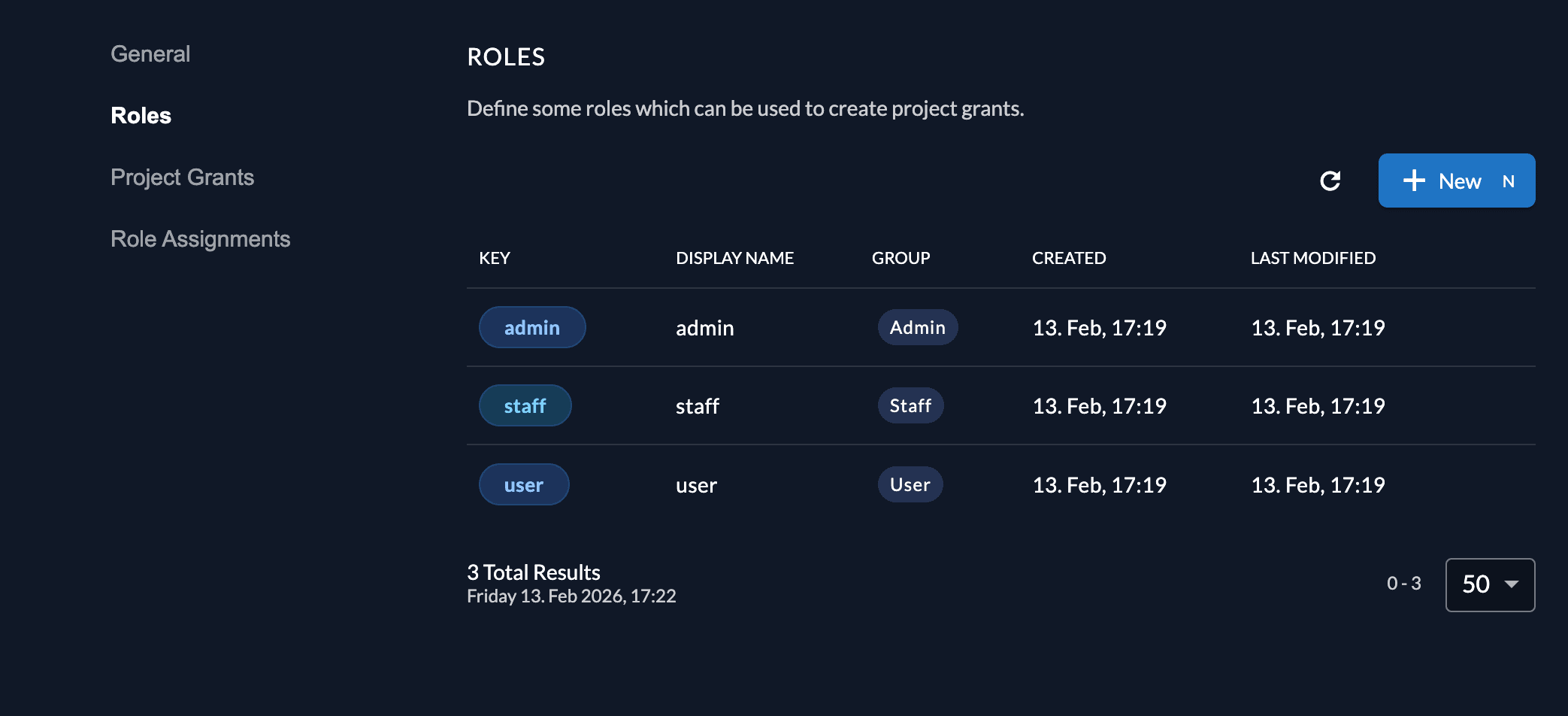Click the New button to create a role
Image resolution: width=1568 pixels, height=716 pixels.
(1457, 181)
